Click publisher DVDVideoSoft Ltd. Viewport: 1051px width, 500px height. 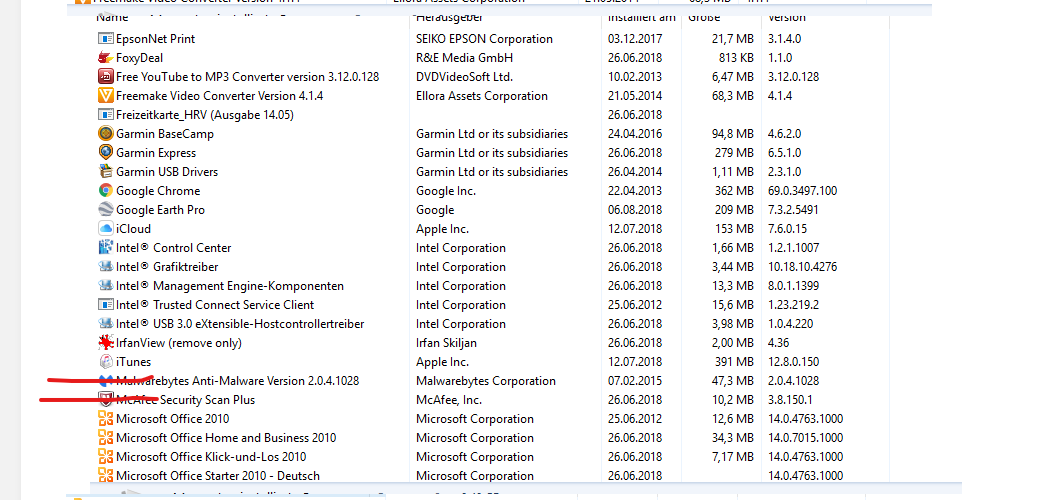(x=465, y=76)
